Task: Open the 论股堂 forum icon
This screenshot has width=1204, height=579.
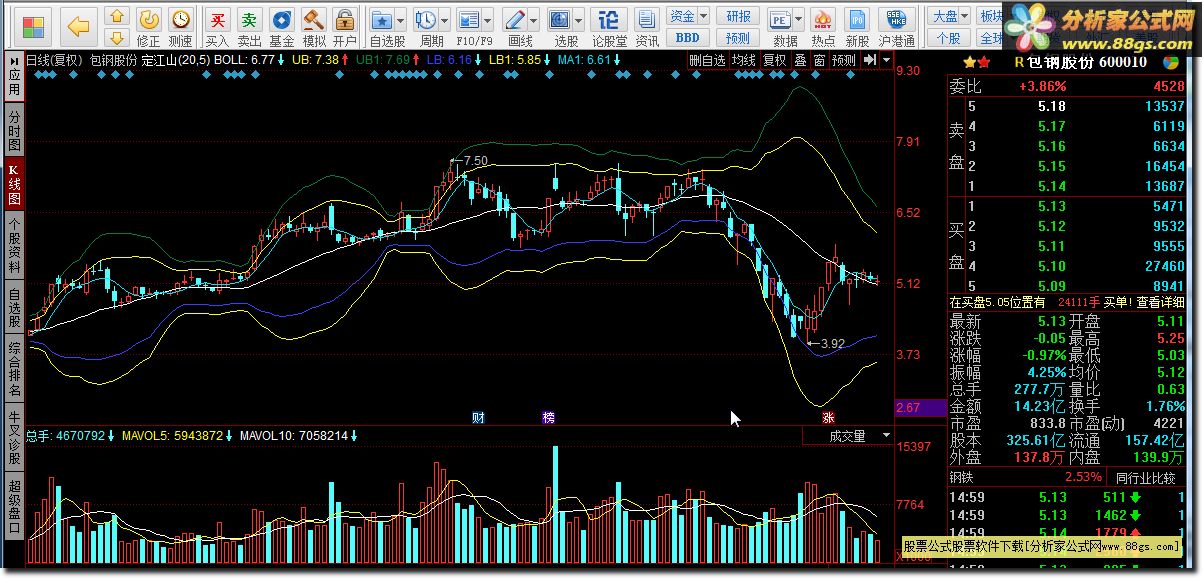Action: coord(609,27)
